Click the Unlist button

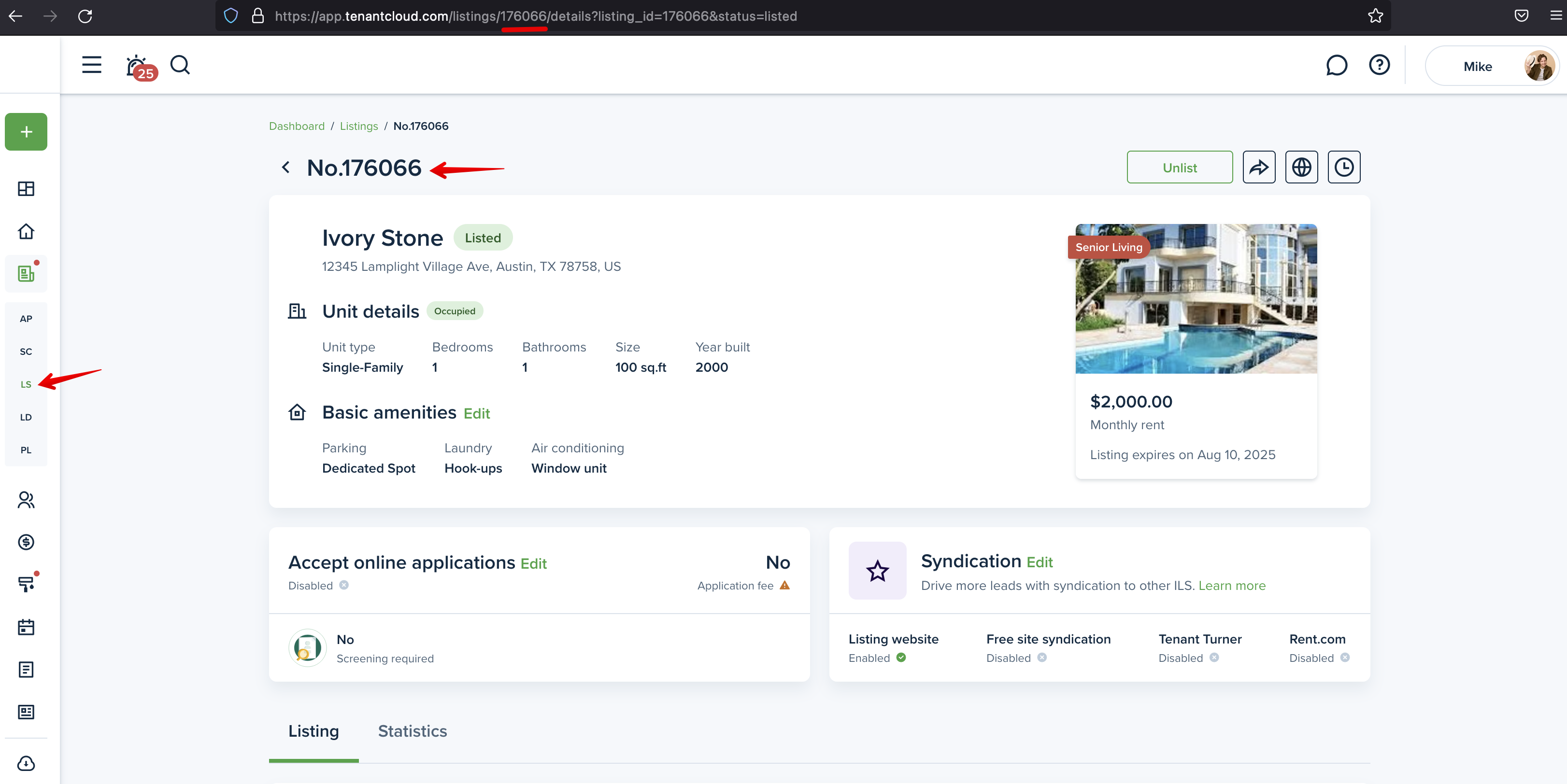(x=1180, y=167)
